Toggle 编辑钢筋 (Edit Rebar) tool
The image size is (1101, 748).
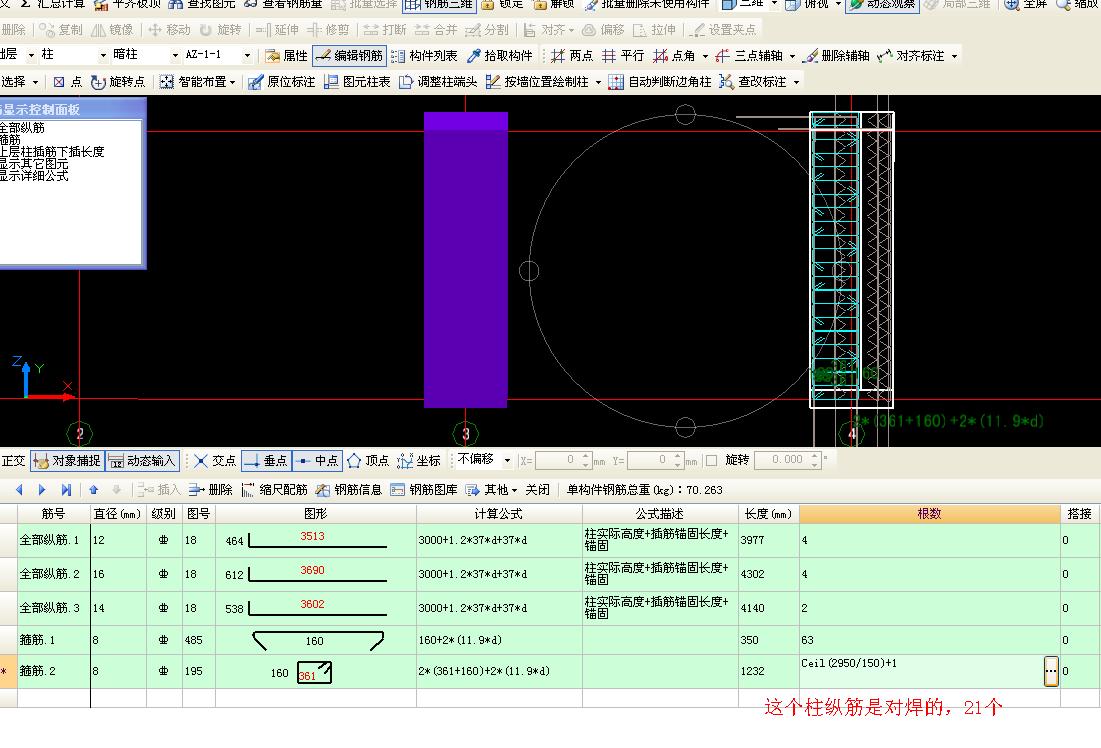(349, 55)
